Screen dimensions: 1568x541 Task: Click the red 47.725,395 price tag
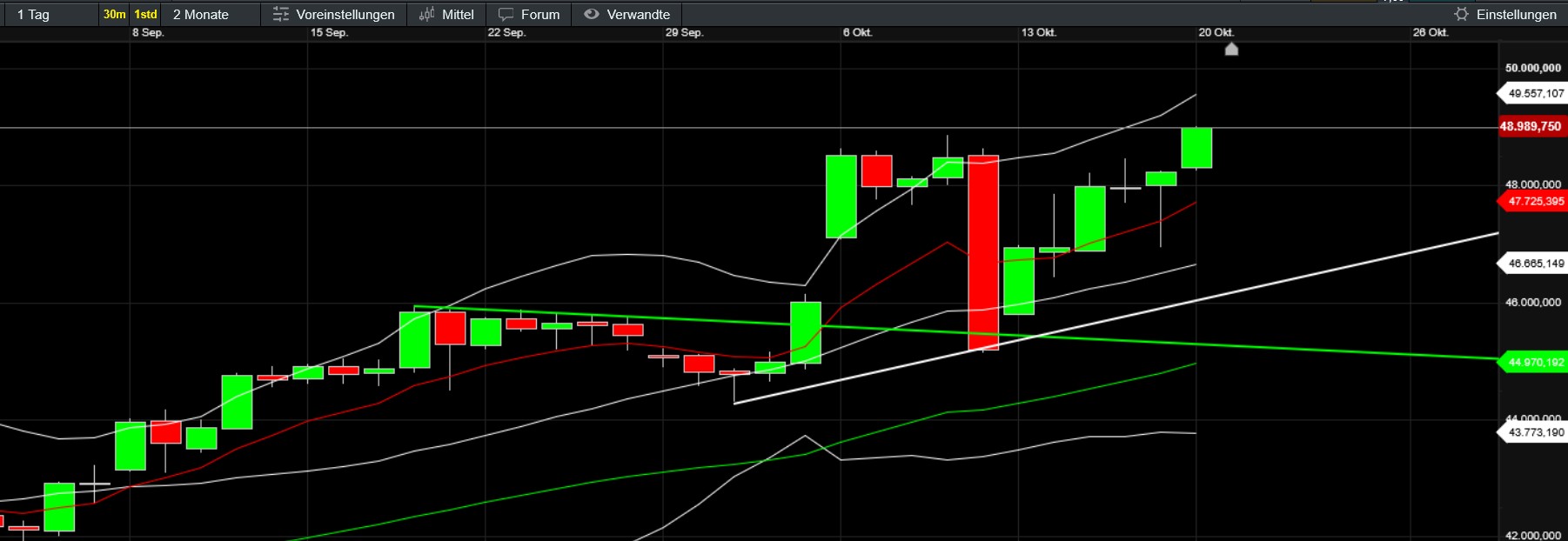tap(1536, 202)
